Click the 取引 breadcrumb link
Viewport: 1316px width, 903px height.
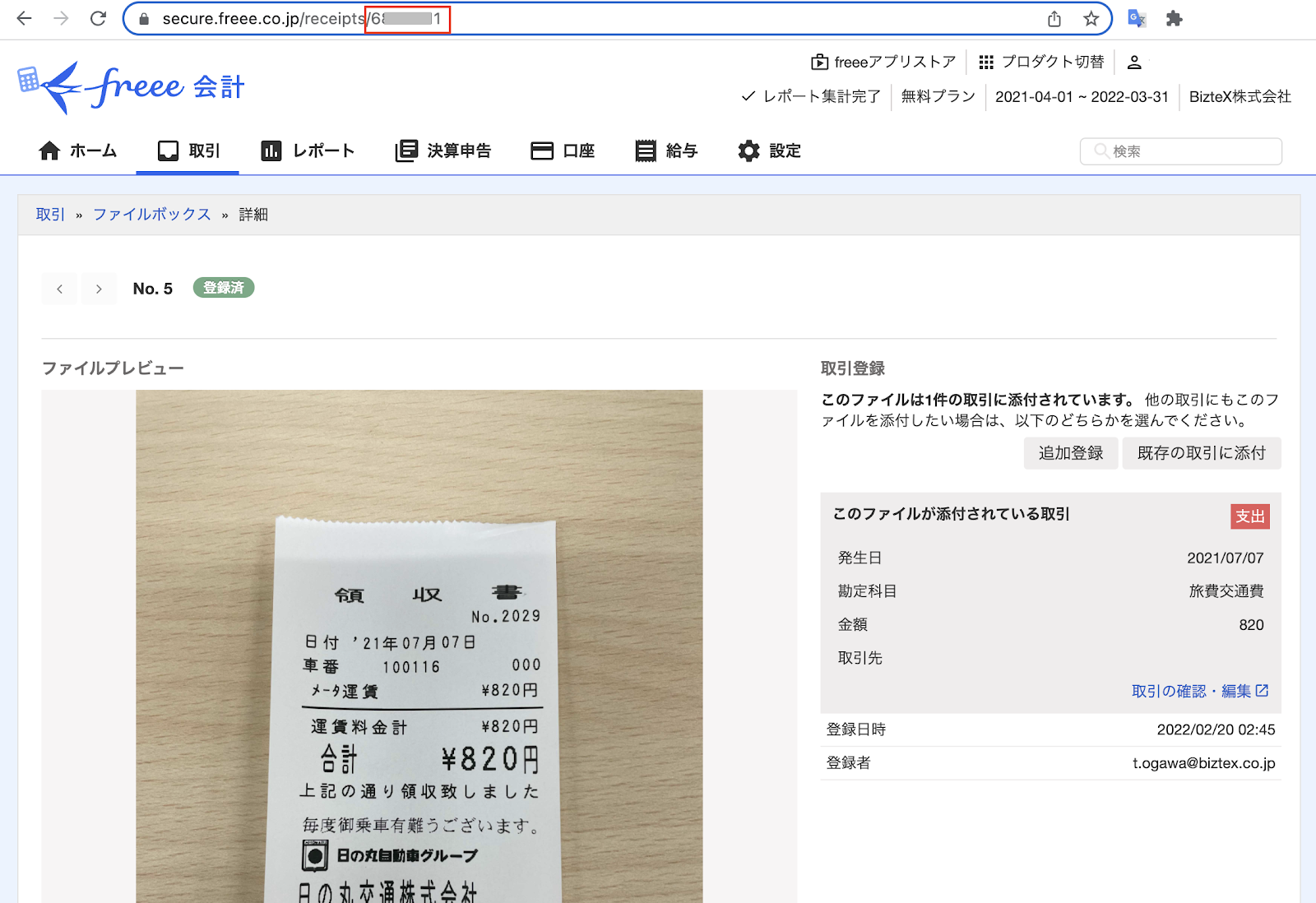click(50, 214)
